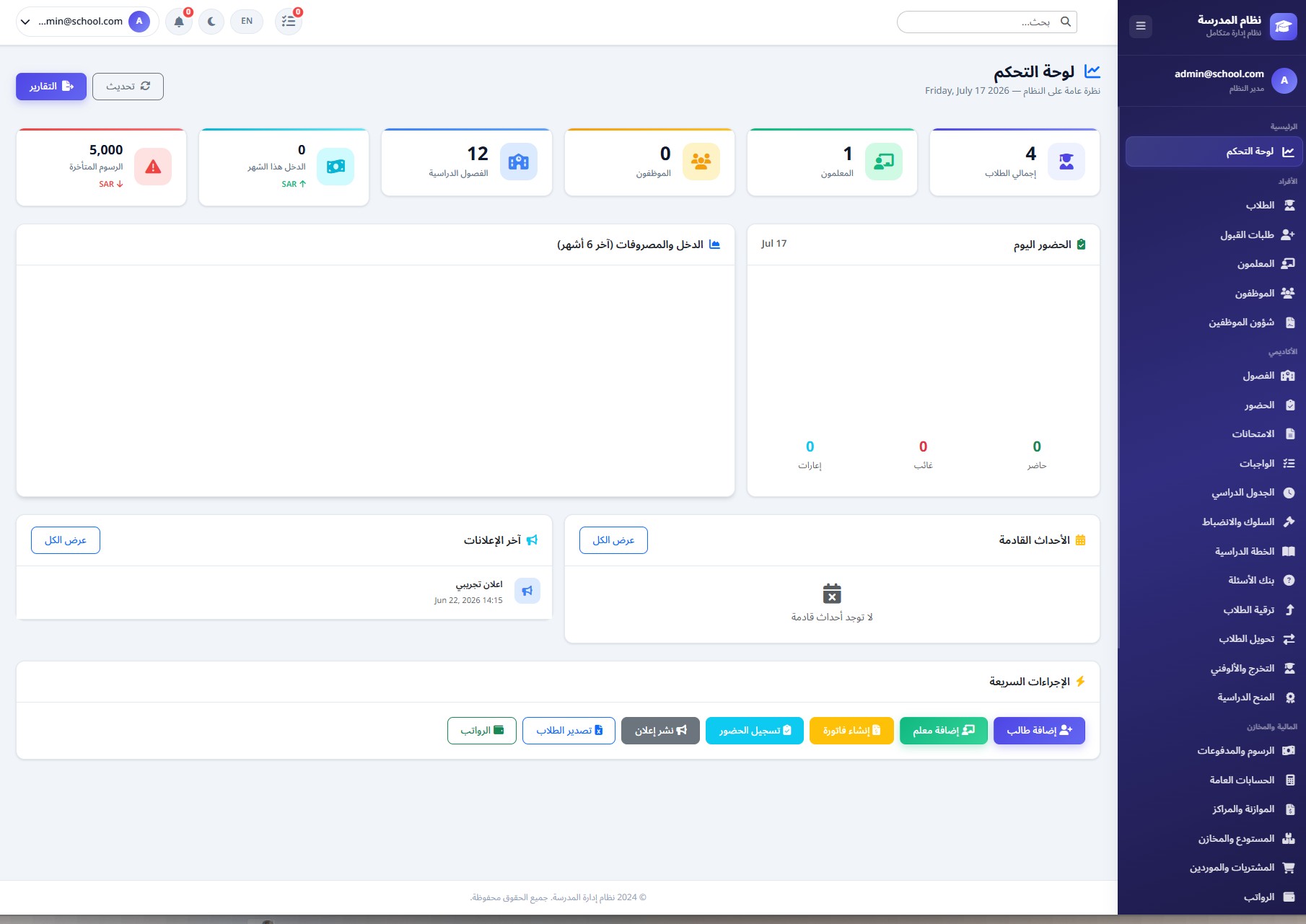This screenshot has width=1306, height=924.
Task: View all announcements عرض الكل
Action: point(66,540)
